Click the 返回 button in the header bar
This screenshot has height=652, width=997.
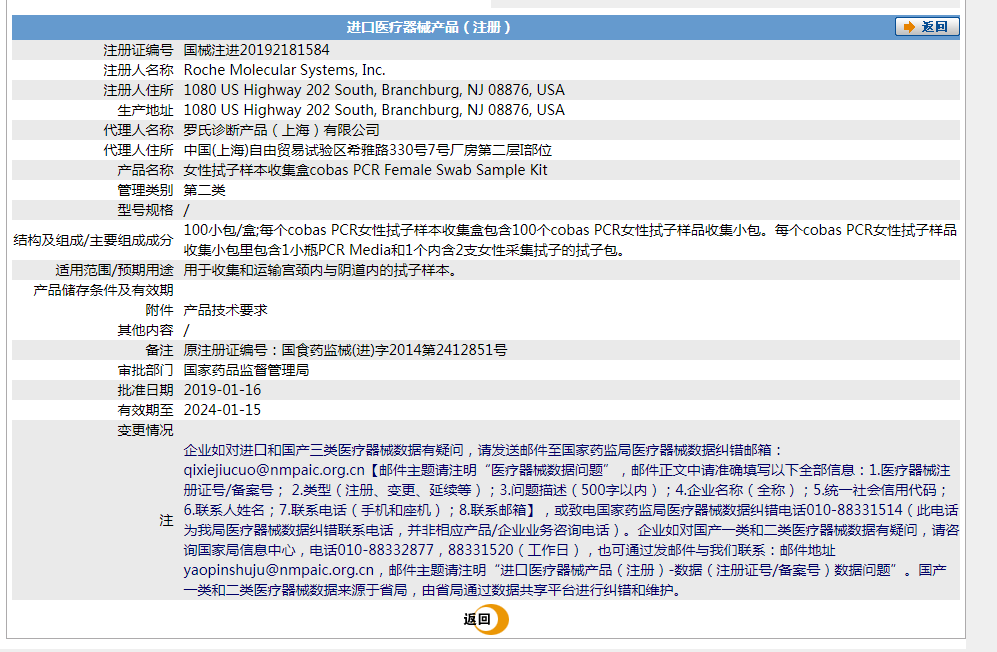click(926, 27)
